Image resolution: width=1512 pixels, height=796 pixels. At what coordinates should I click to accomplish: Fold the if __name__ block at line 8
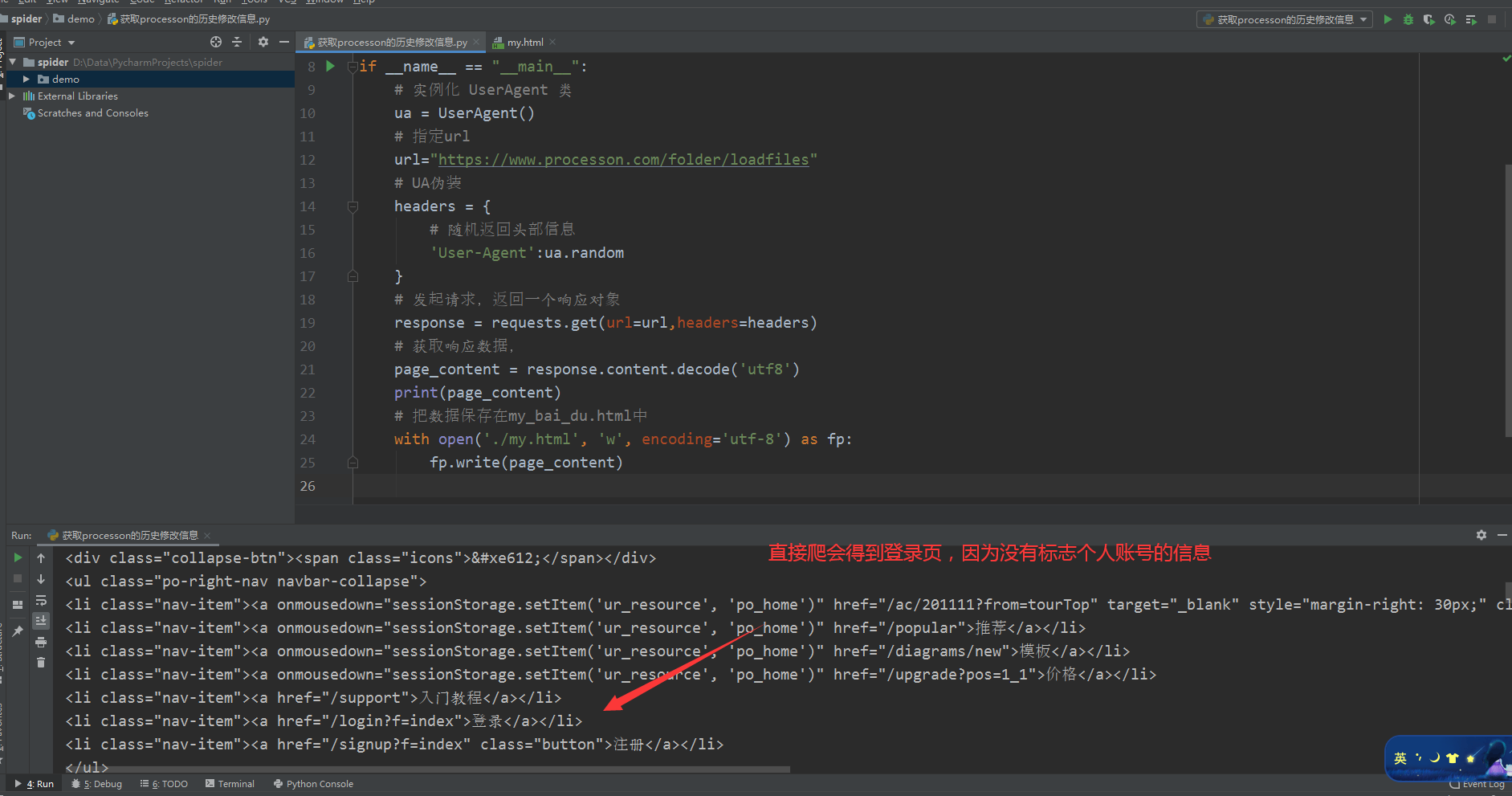[353, 67]
